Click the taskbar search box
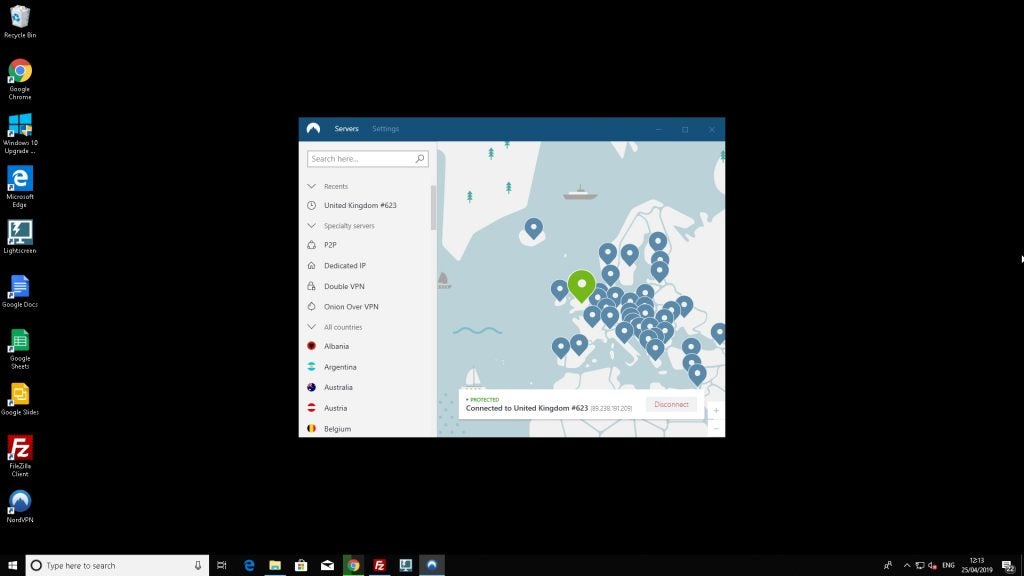 click(118, 565)
